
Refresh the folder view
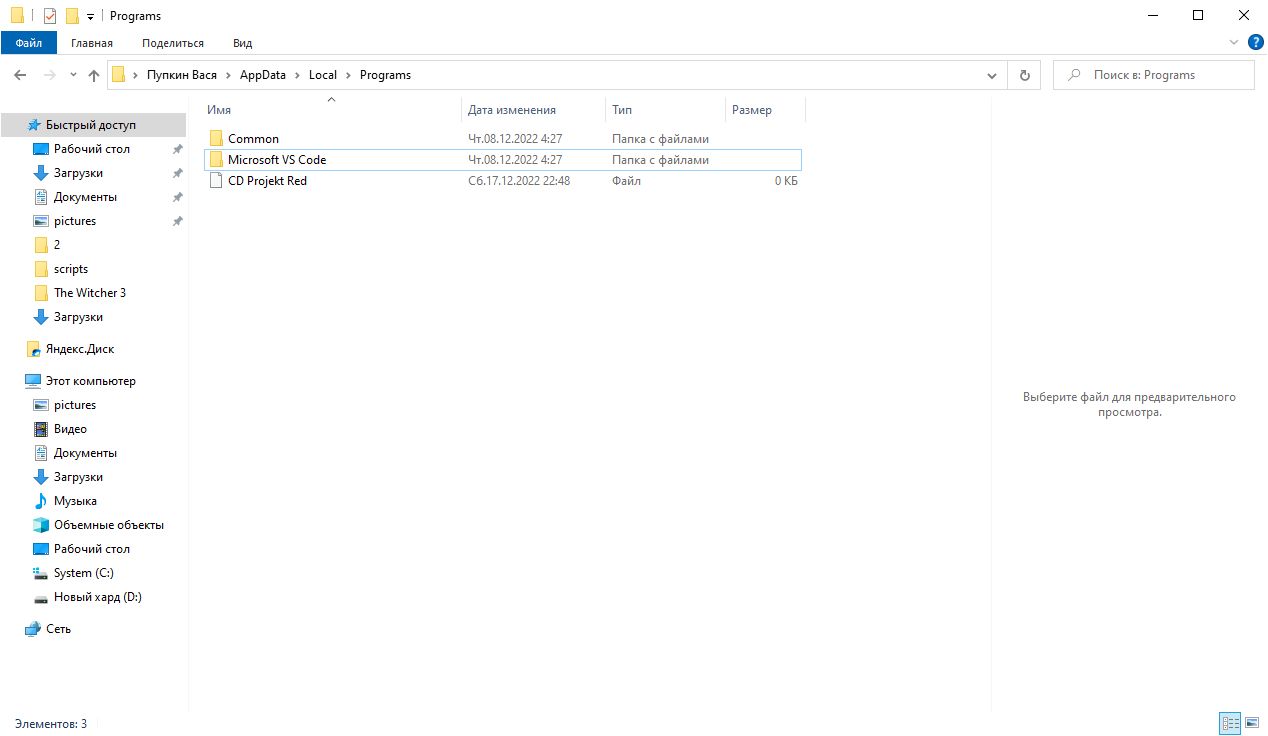coord(1024,75)
